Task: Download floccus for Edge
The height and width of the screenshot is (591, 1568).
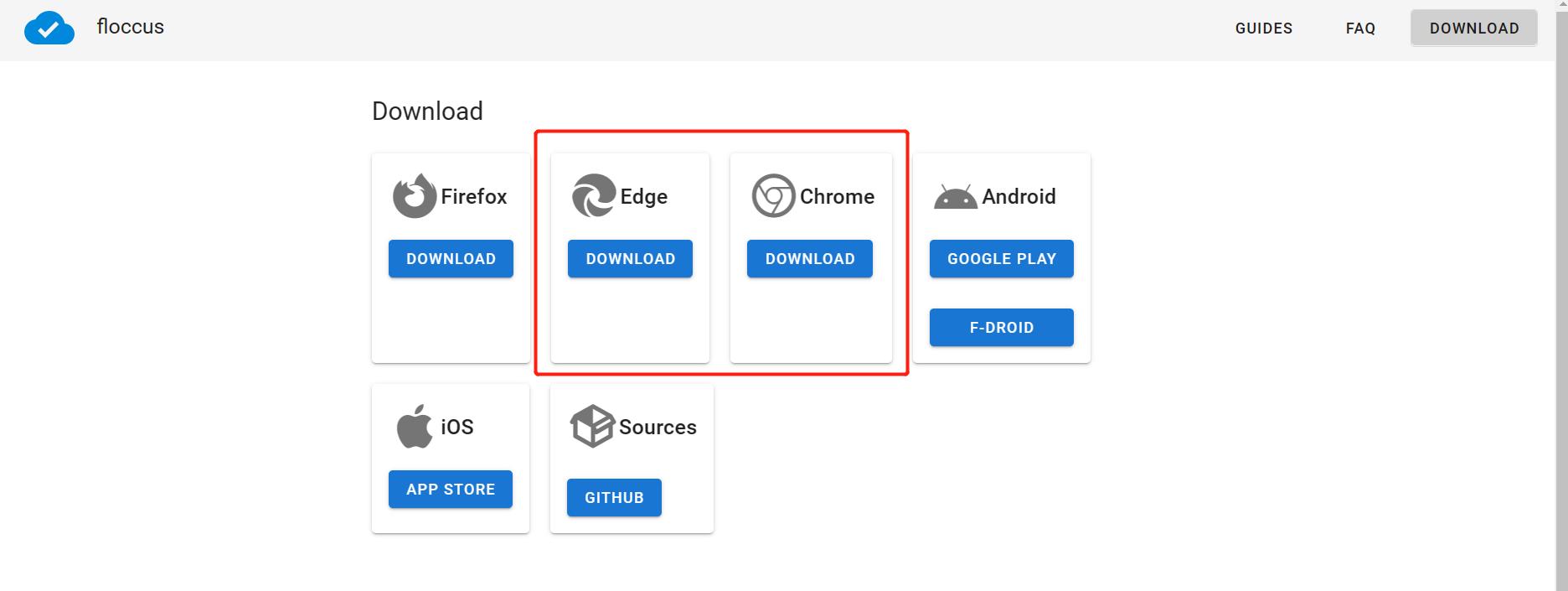Action: click(x=630, y=259)
